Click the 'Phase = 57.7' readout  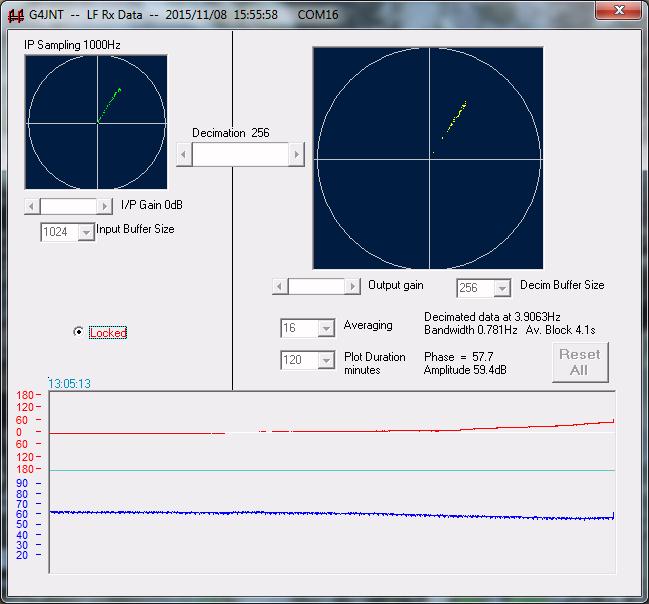tap(459, 357)
